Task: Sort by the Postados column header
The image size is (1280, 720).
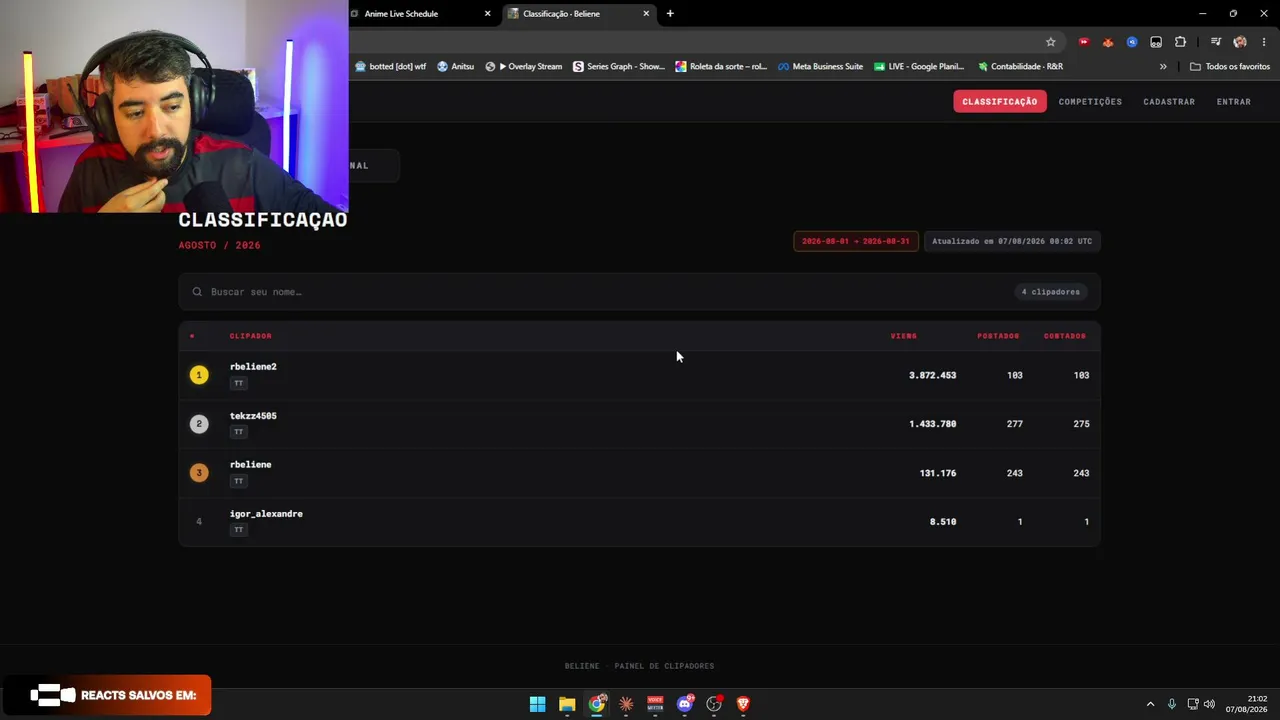Action: (x=998, y=336)
